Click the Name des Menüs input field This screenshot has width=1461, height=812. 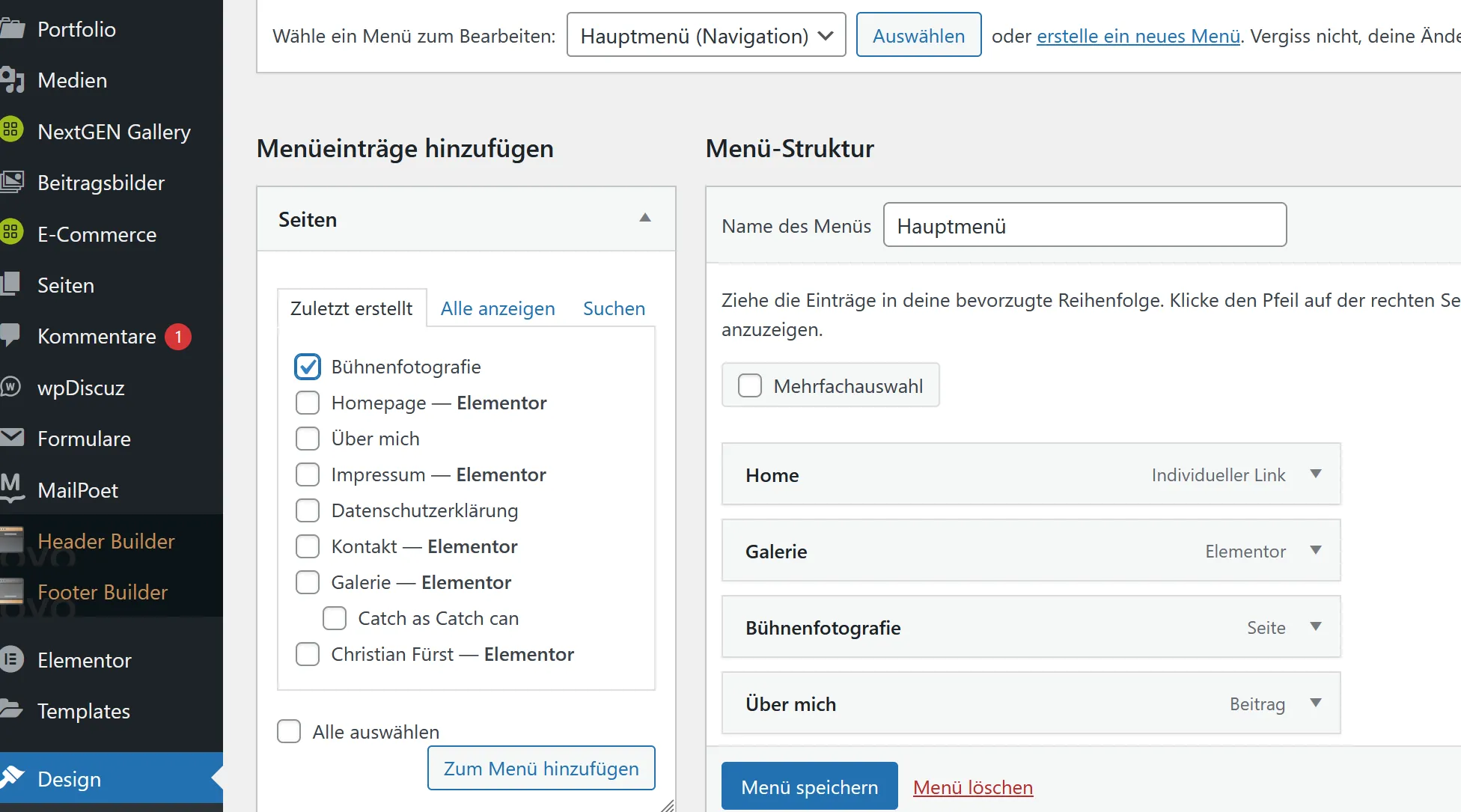[x=1085, y=225]
